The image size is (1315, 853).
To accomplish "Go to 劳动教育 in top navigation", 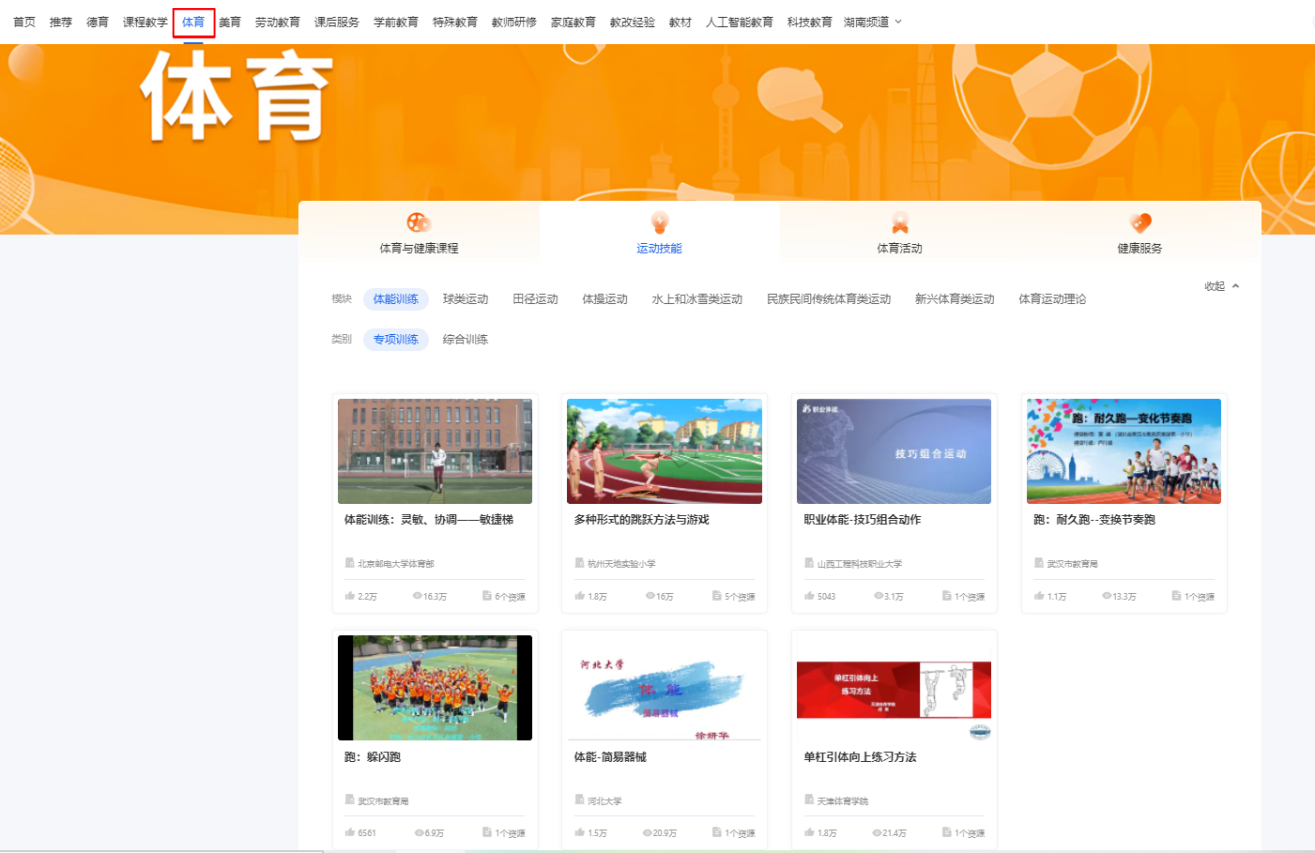I will [277, 22].
